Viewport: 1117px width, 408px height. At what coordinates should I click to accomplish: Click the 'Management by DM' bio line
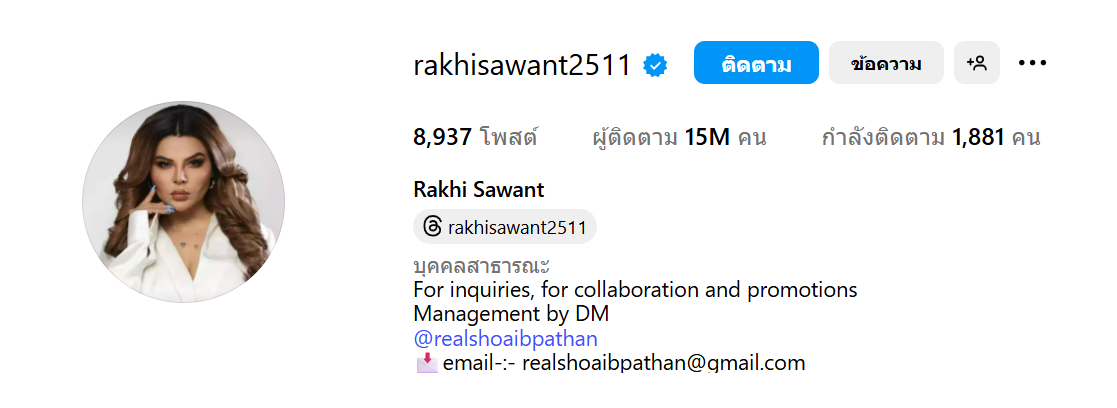(x=511, y=314)
